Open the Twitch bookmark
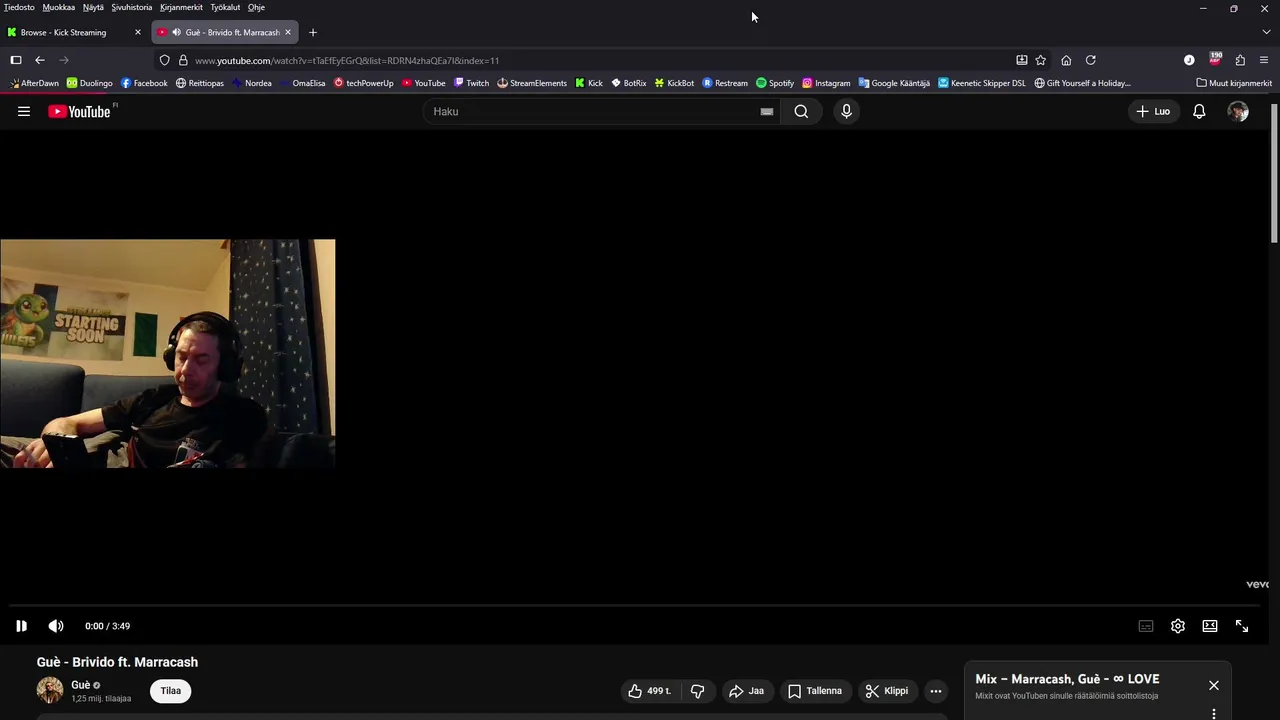1280x720 pixels. pos(471,83)
